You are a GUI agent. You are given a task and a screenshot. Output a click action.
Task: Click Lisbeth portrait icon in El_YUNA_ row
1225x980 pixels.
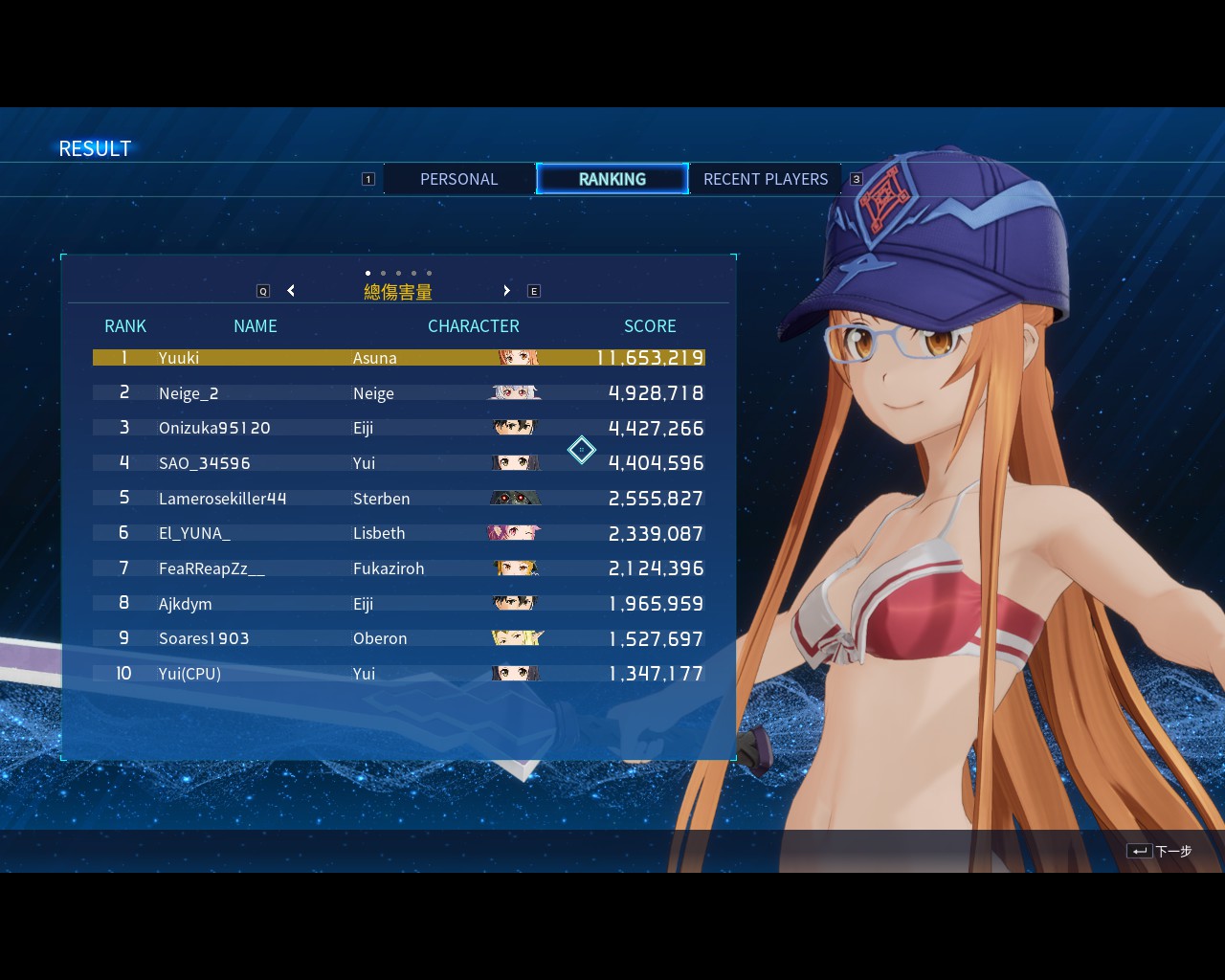coord(514,533)
